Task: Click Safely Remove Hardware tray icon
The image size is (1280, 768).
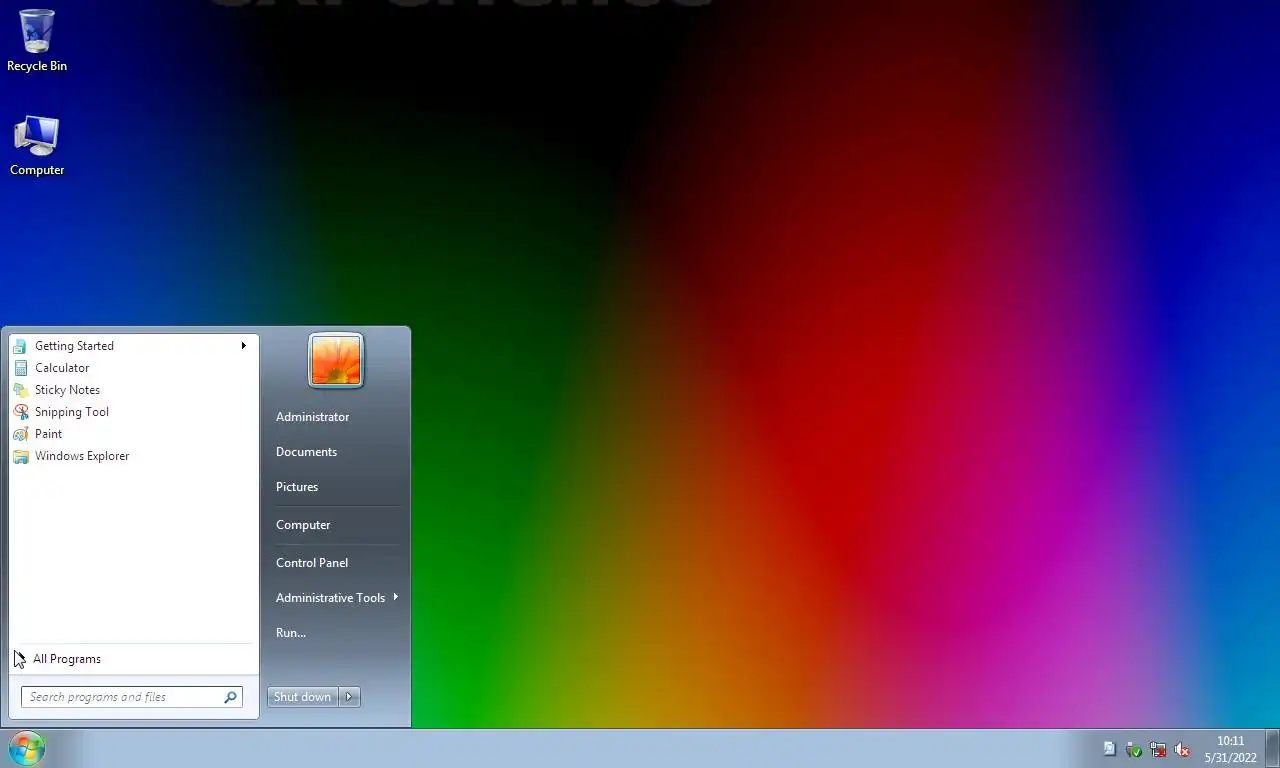Action: pyautogui.click(x=1134, y=749)
